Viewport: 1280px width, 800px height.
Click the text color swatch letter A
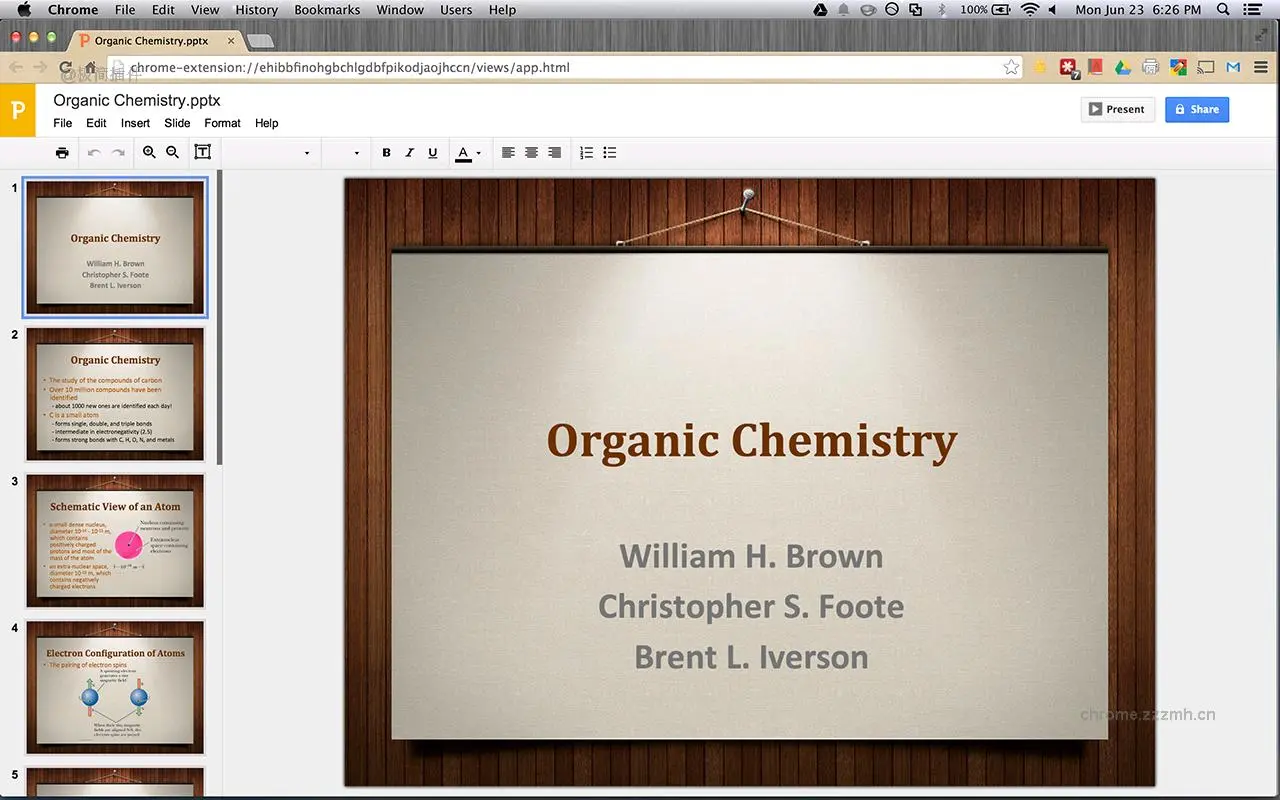462,153
